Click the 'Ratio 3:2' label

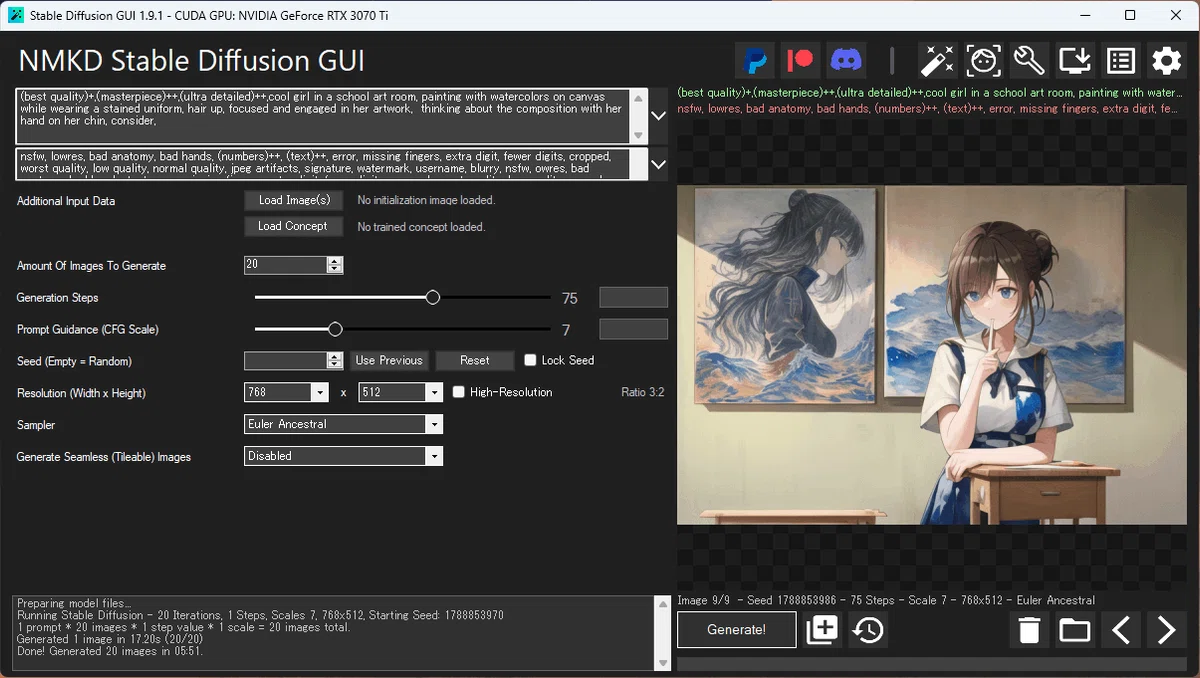point(642,393)
